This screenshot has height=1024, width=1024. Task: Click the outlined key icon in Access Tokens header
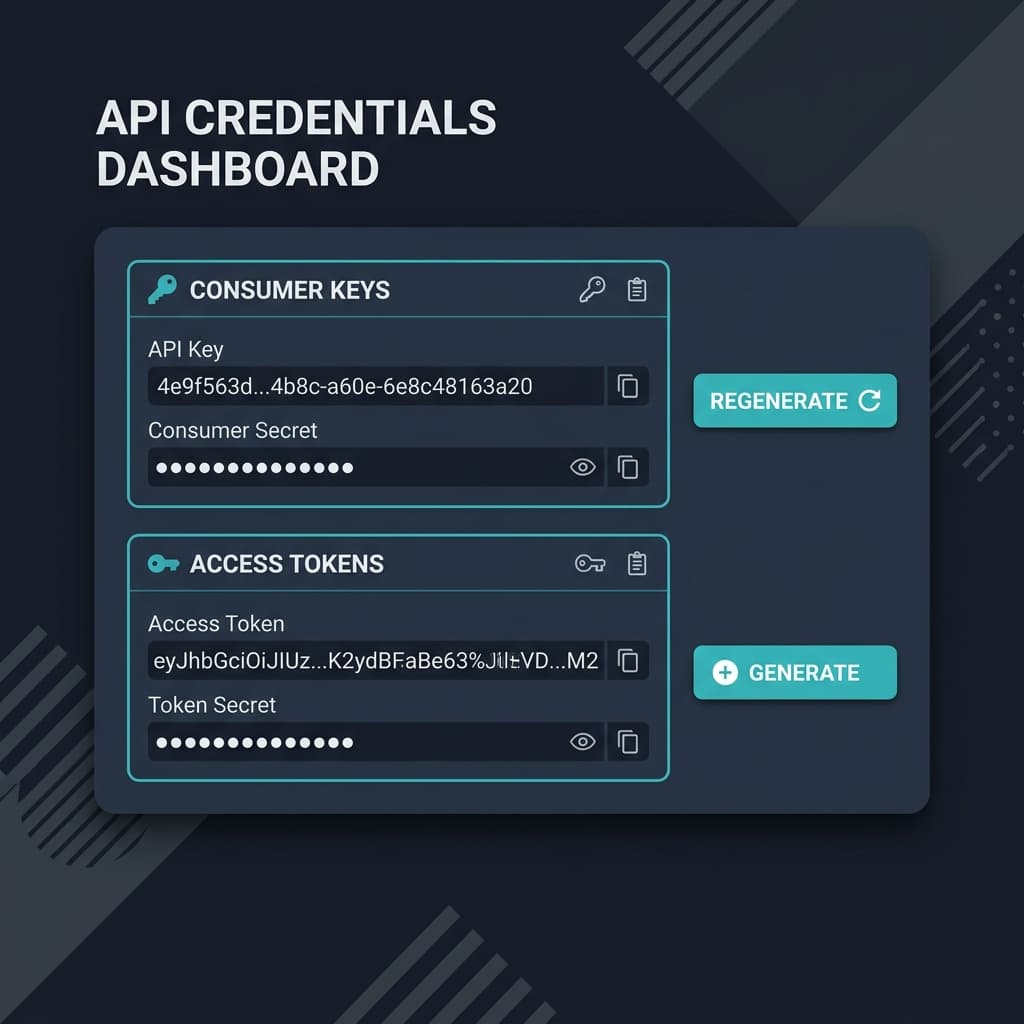tap(590, 564)
